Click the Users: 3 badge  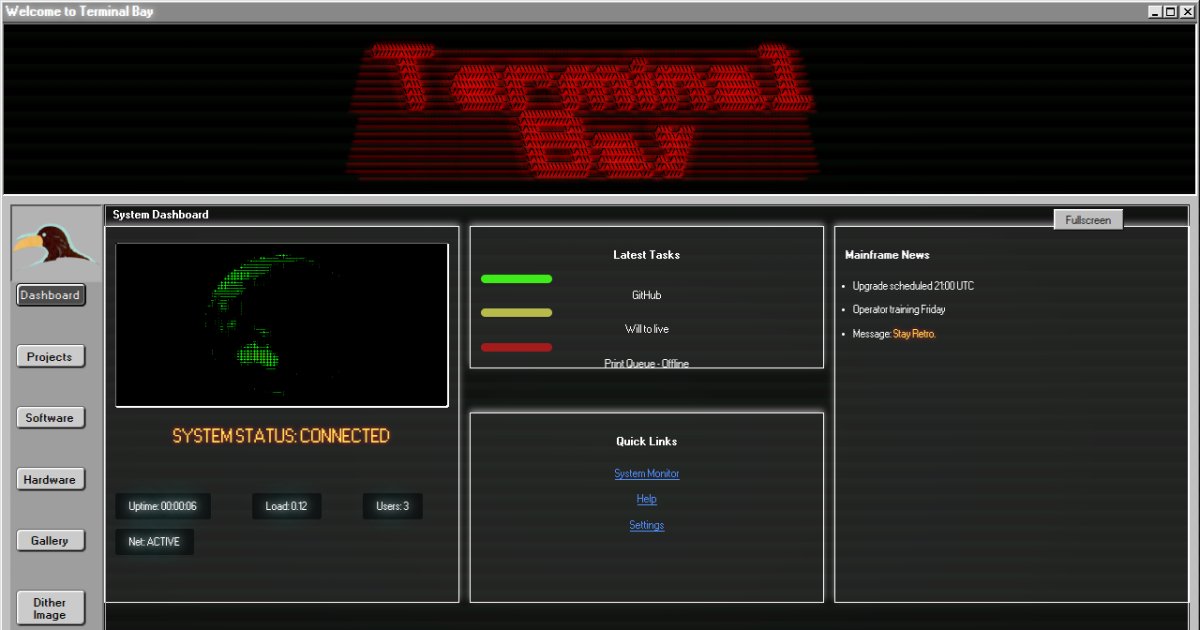pos(392,506)
